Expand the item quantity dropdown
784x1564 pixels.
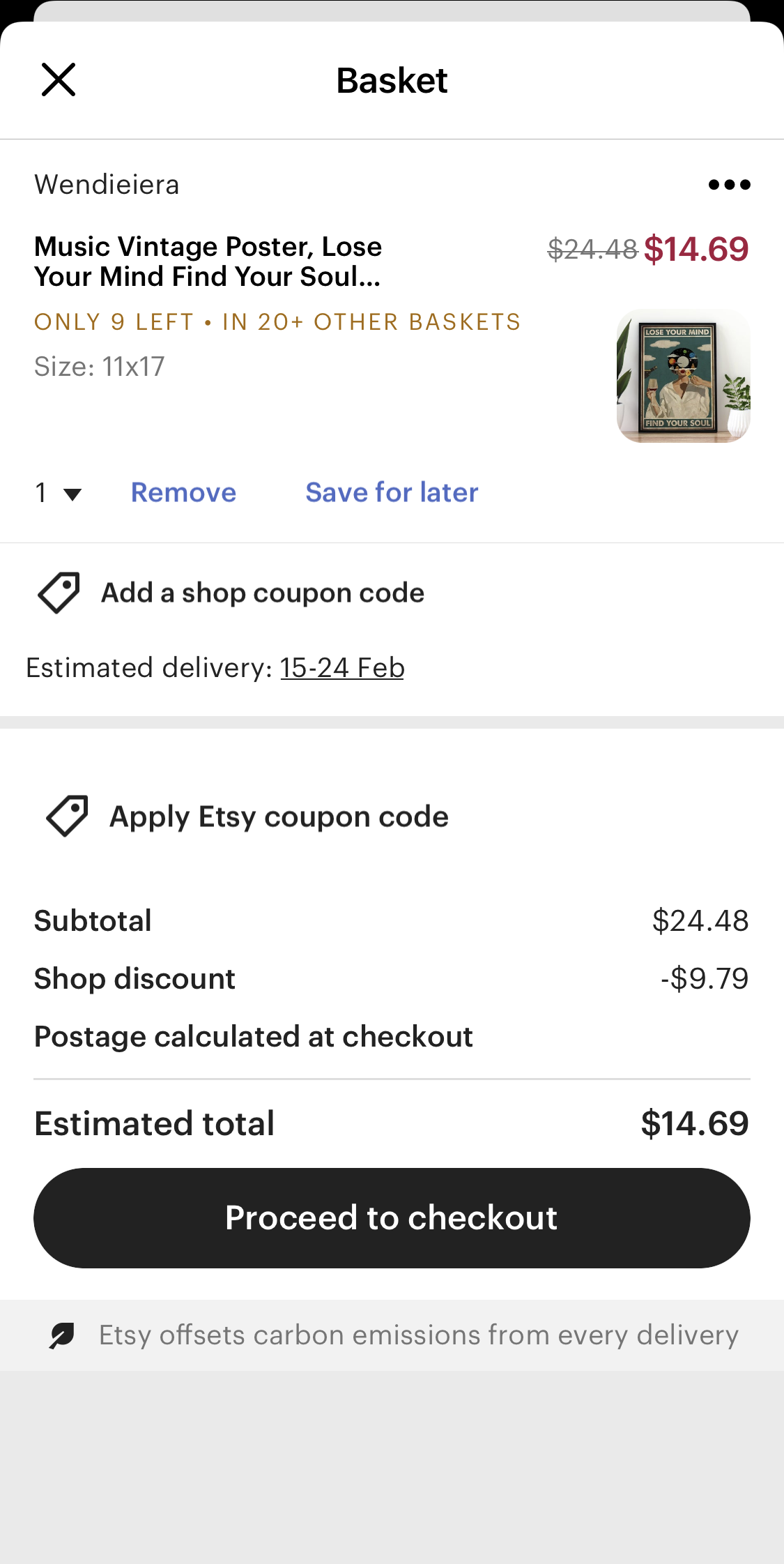click(56, 492)
